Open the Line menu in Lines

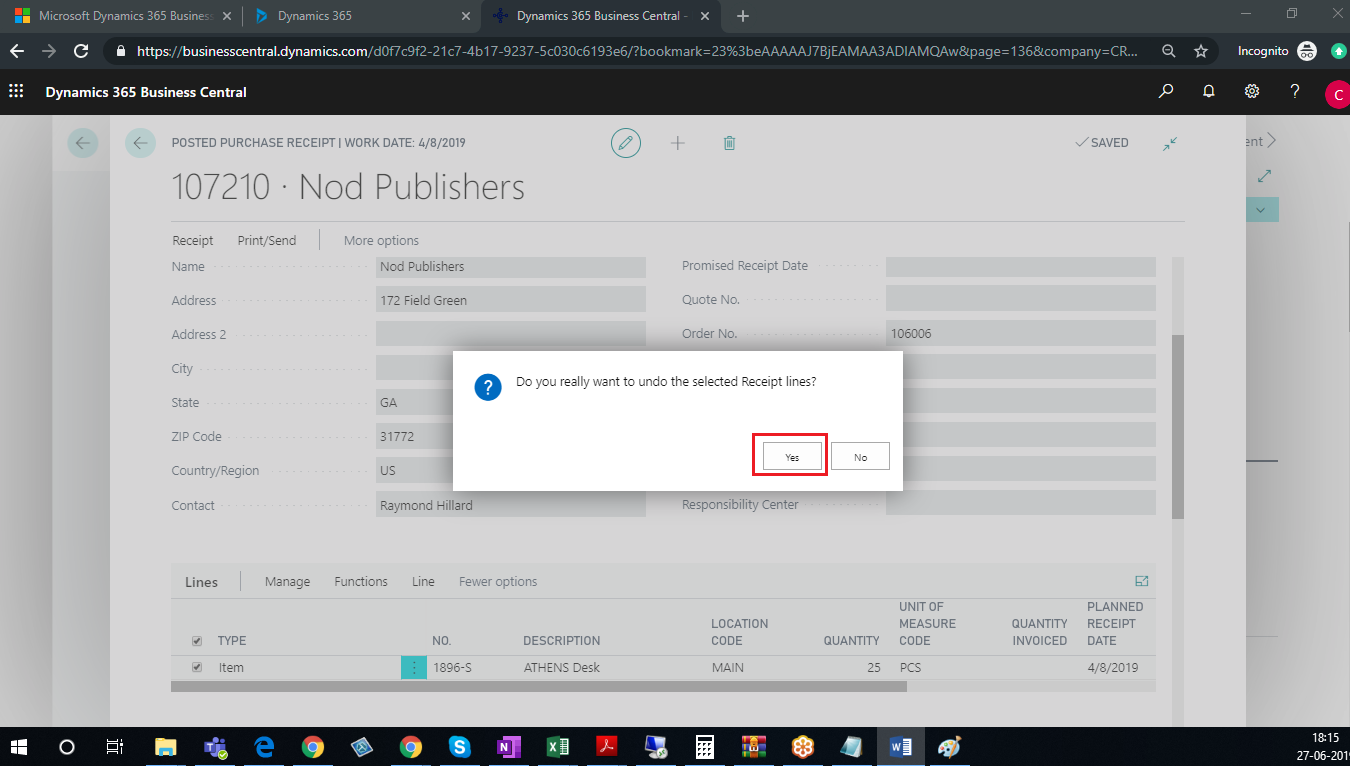[x=423, y=581]
